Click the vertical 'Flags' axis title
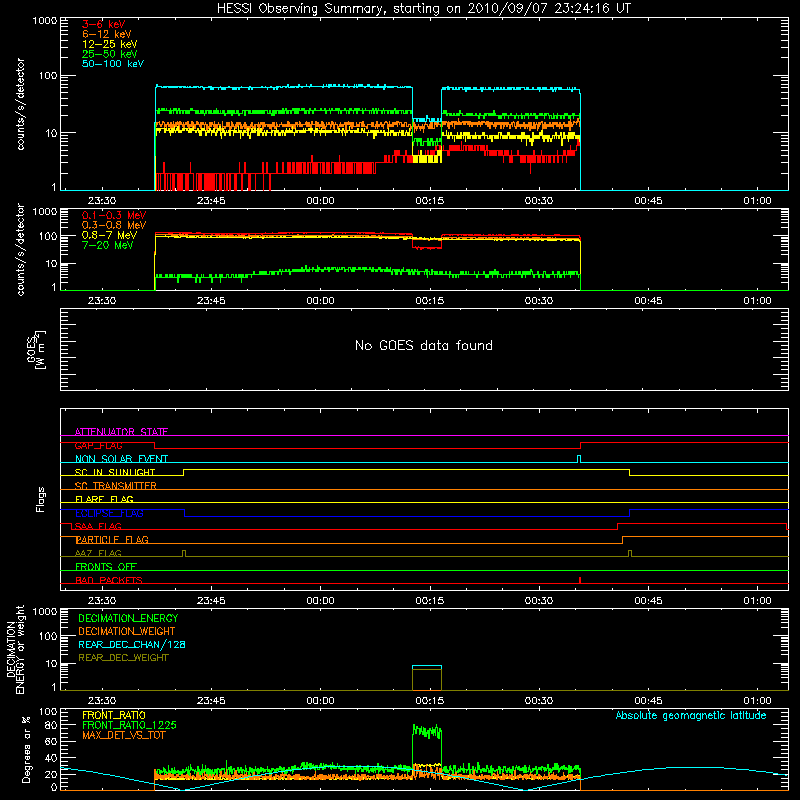 (40, 499)
